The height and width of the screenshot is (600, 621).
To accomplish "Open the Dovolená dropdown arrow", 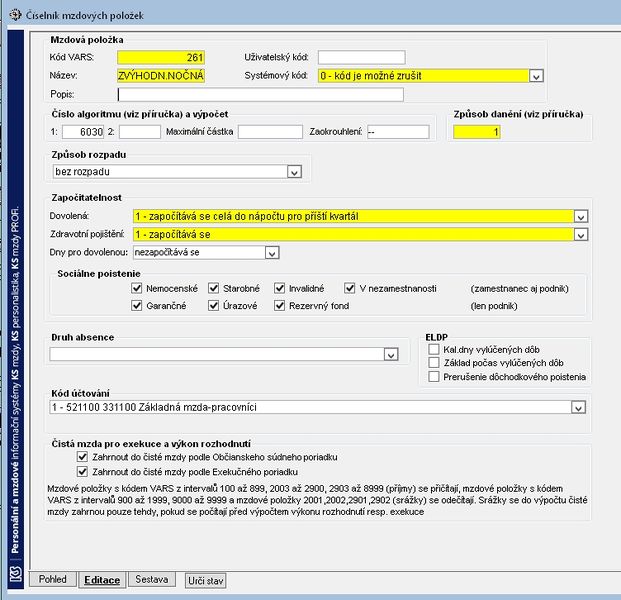I will [581, 217].
